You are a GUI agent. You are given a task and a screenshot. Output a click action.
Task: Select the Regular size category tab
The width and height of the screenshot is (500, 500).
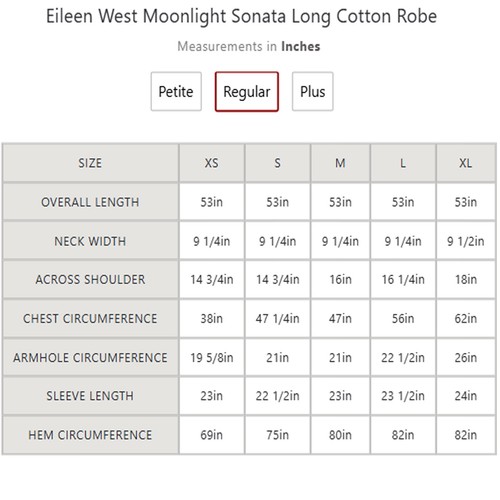(247, 91)
